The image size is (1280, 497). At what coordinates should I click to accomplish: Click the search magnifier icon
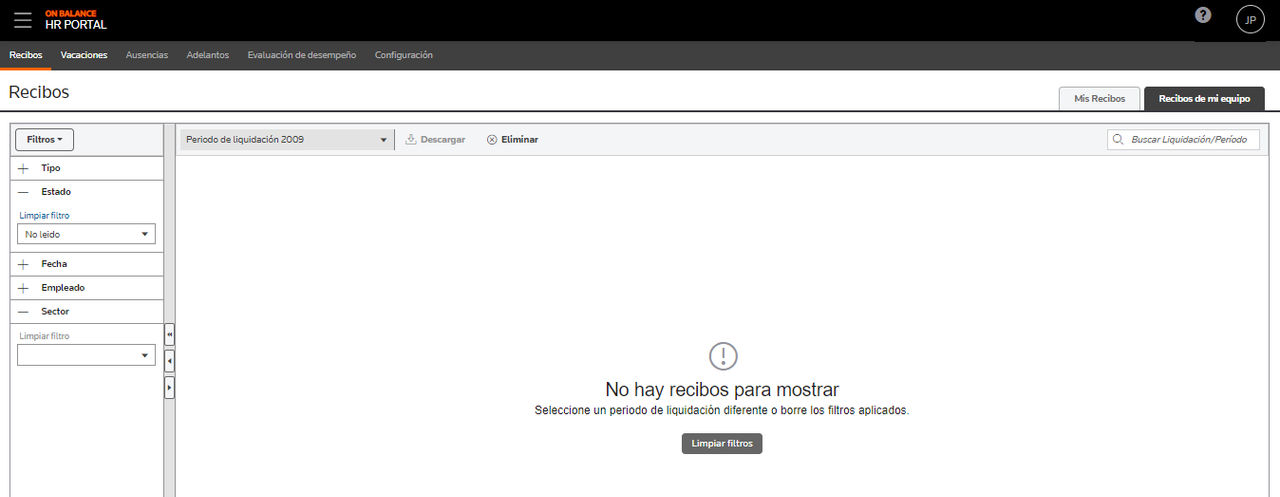1118,140
